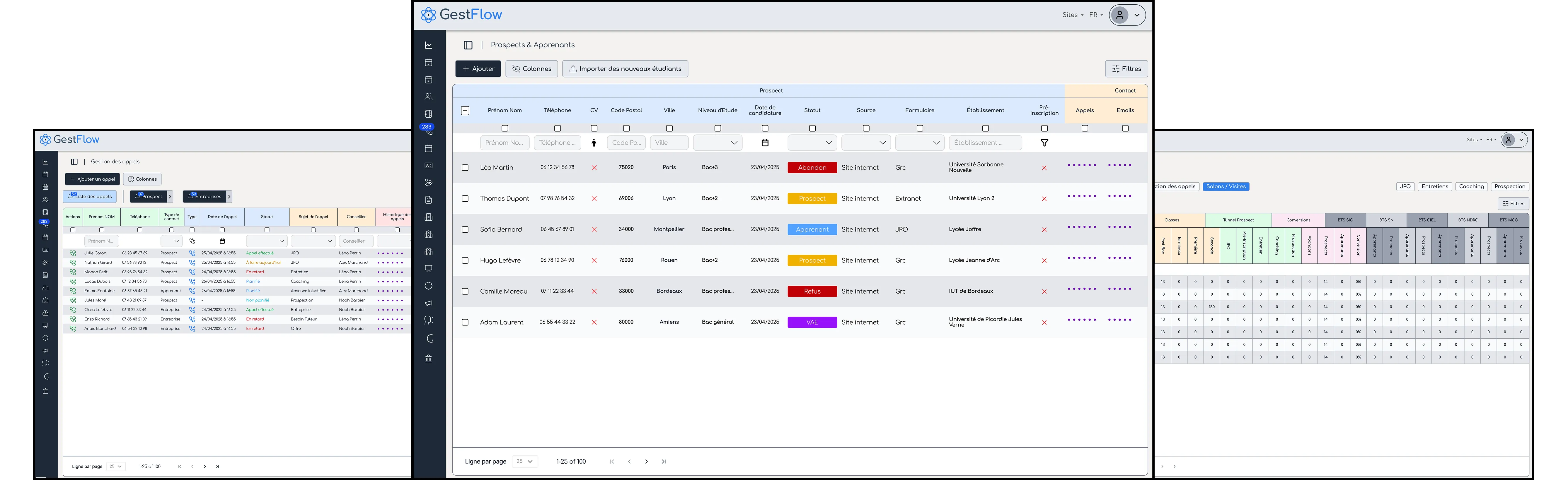Open the analytics chart icon in the center sidebar
The width and height of the screenshot is (1568, 480).
(429, 45)
